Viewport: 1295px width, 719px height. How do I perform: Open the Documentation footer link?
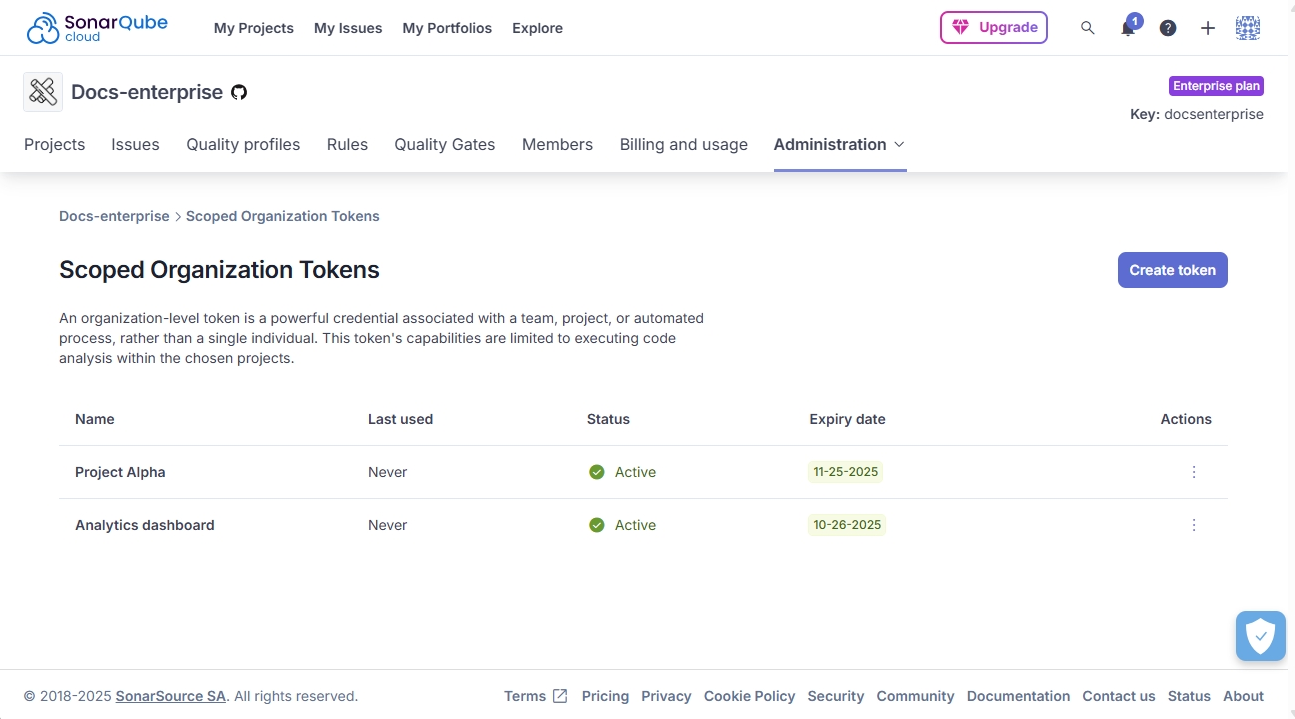click(1018, 696)
